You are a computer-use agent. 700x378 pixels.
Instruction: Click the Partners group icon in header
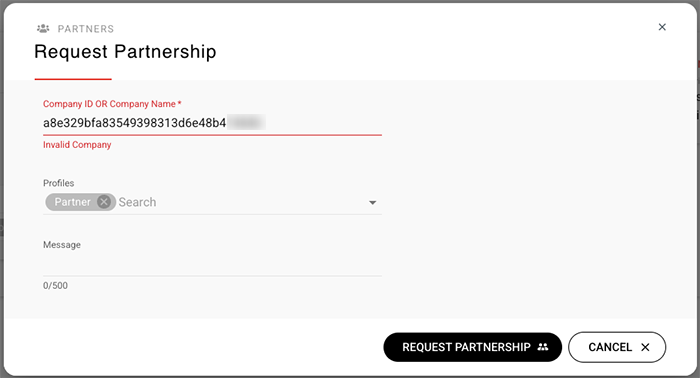[x=43, y=29]
